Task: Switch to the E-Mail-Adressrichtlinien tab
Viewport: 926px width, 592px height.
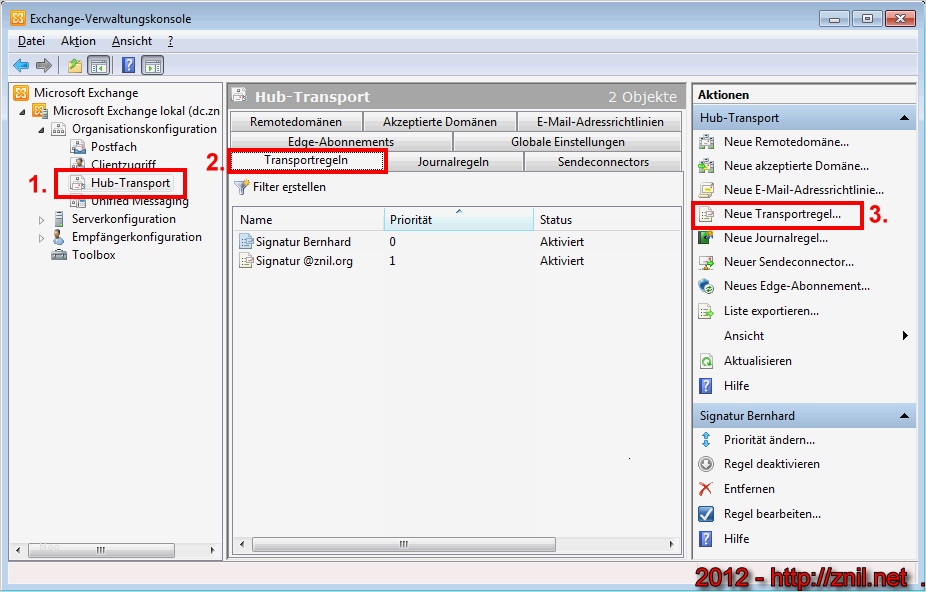Action: coord(600,122)
